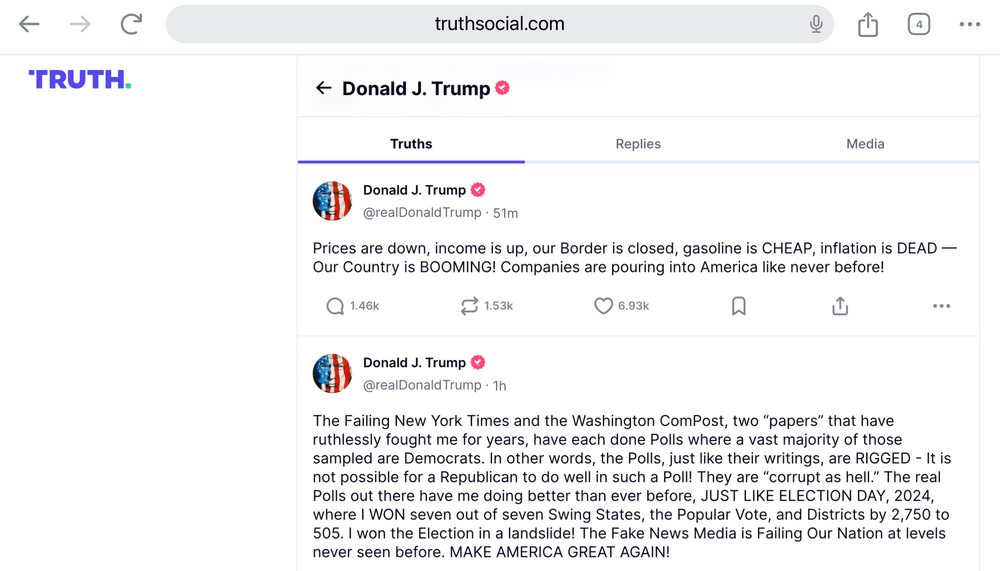Click the browser back arrow
The image size is (1000, 571).
coord(29,25)
